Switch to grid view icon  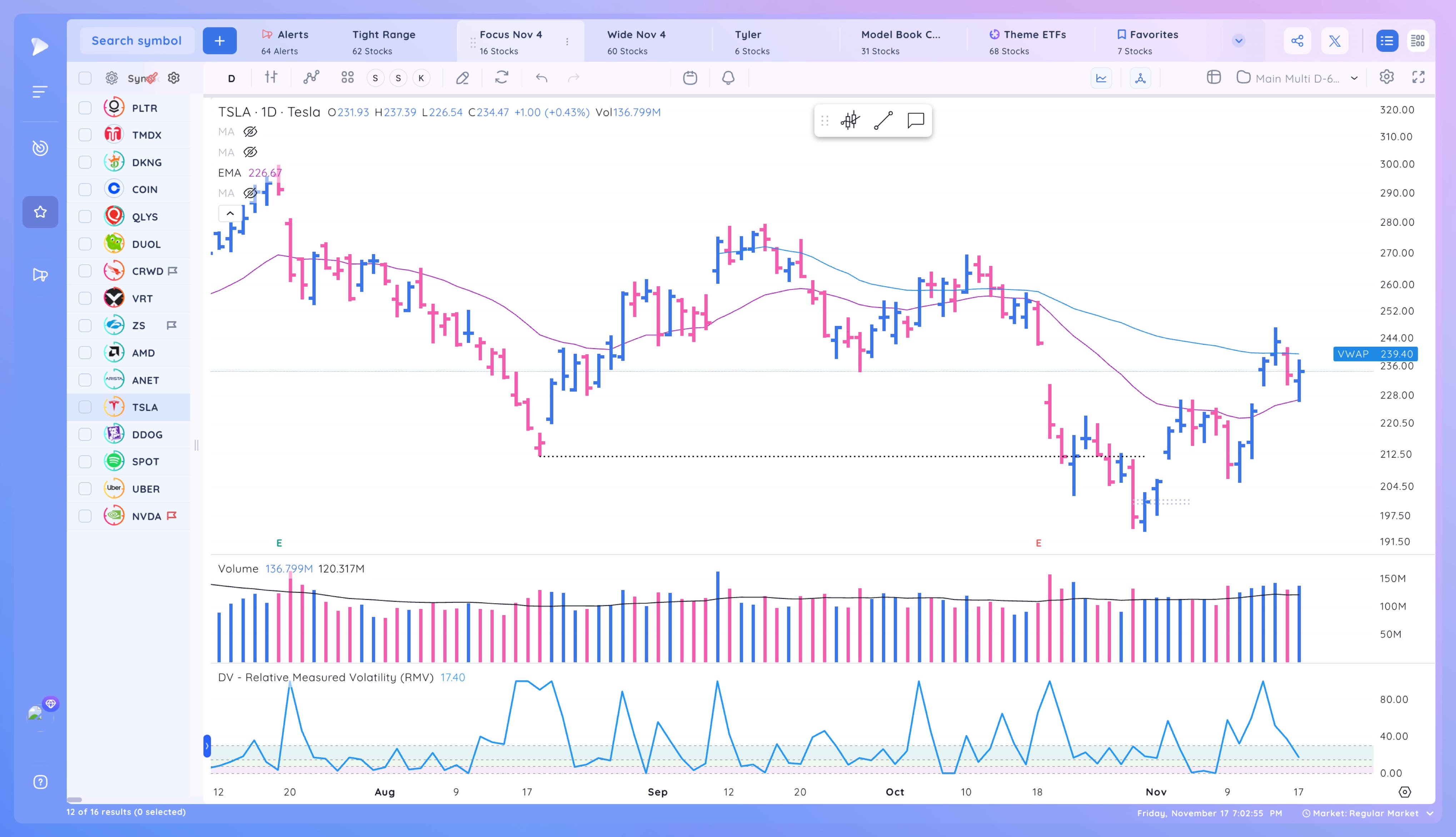click(1418, 41)
